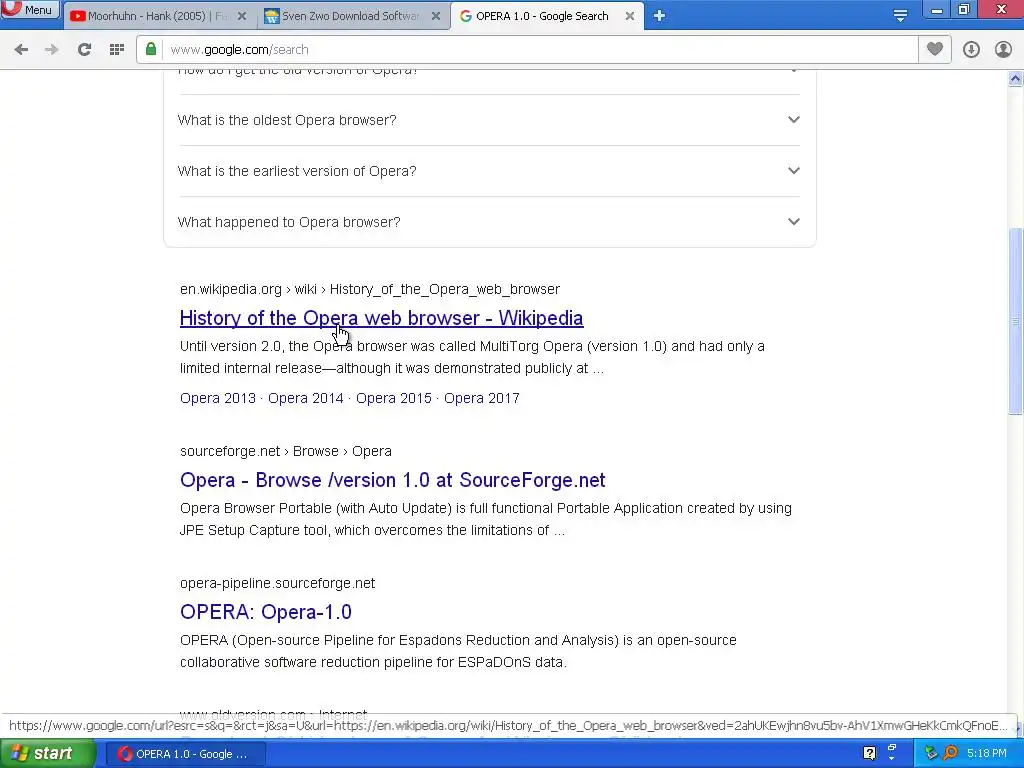Open a new tab with the plus button
The width and height of the screenshot is (1024, 768).
pos(659,16)
